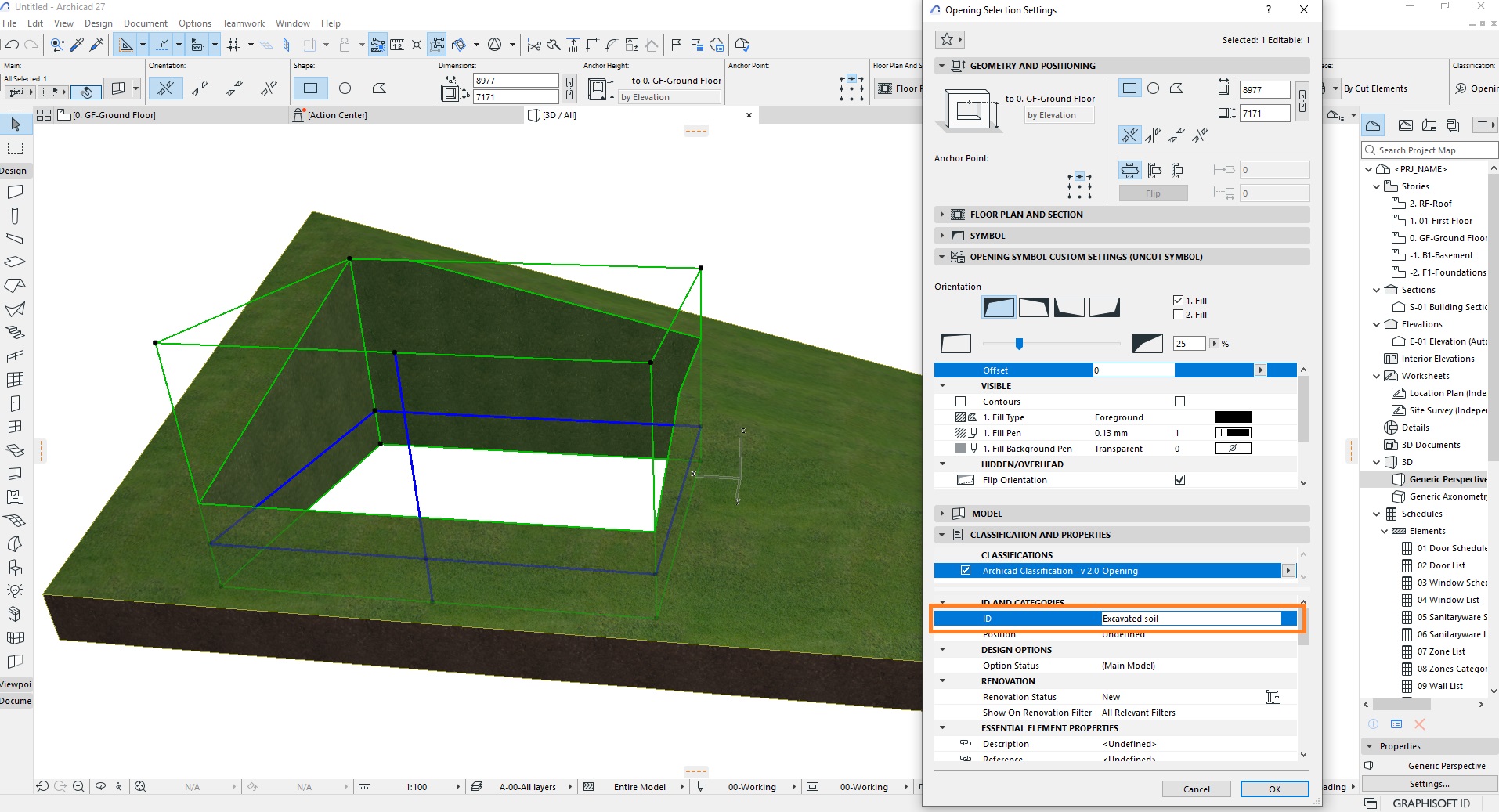Open the Design menu
The height and width of the screenshot is (812, 1499).
coord(99,23)
